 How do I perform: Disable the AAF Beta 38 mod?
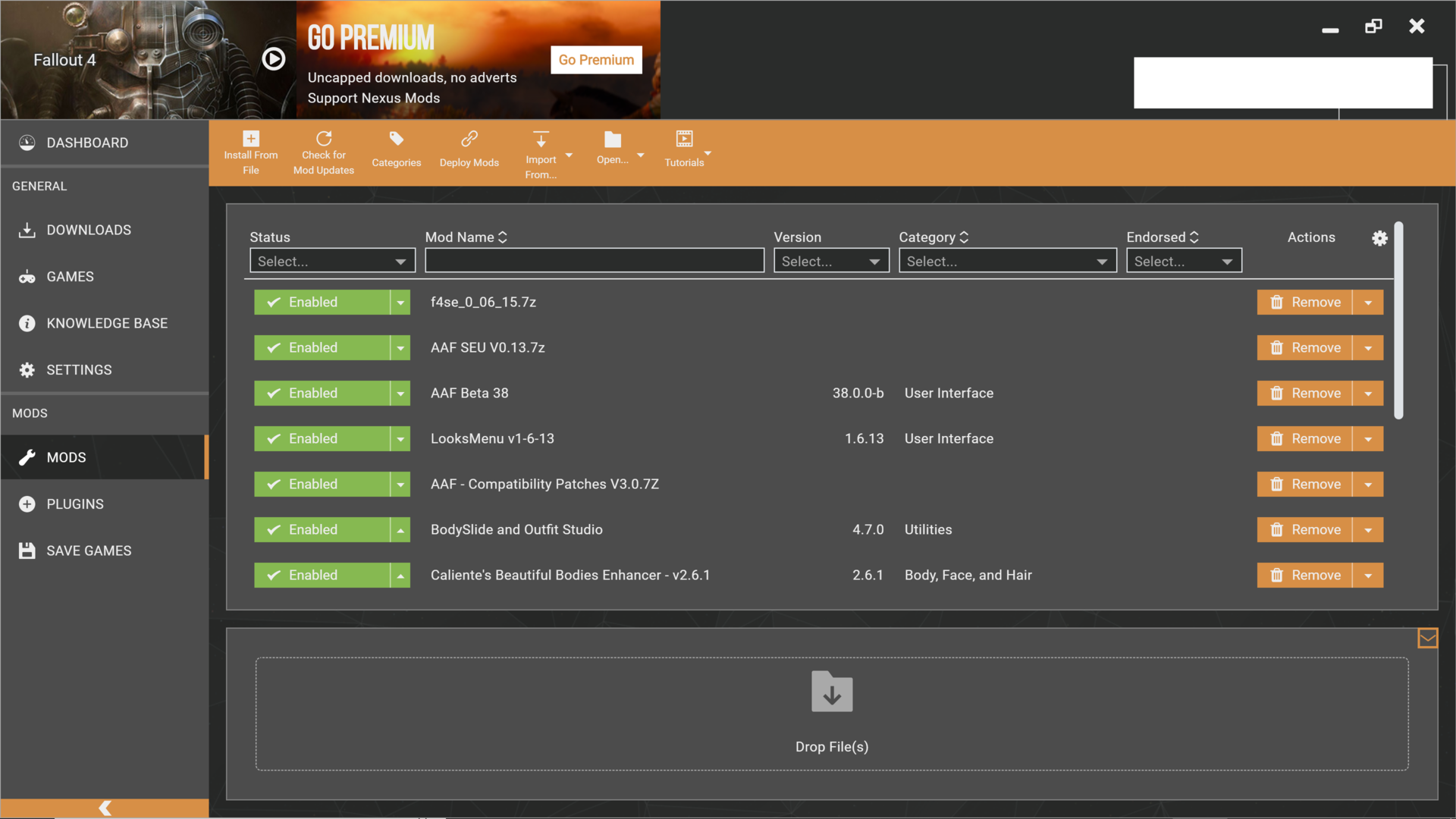322,394
